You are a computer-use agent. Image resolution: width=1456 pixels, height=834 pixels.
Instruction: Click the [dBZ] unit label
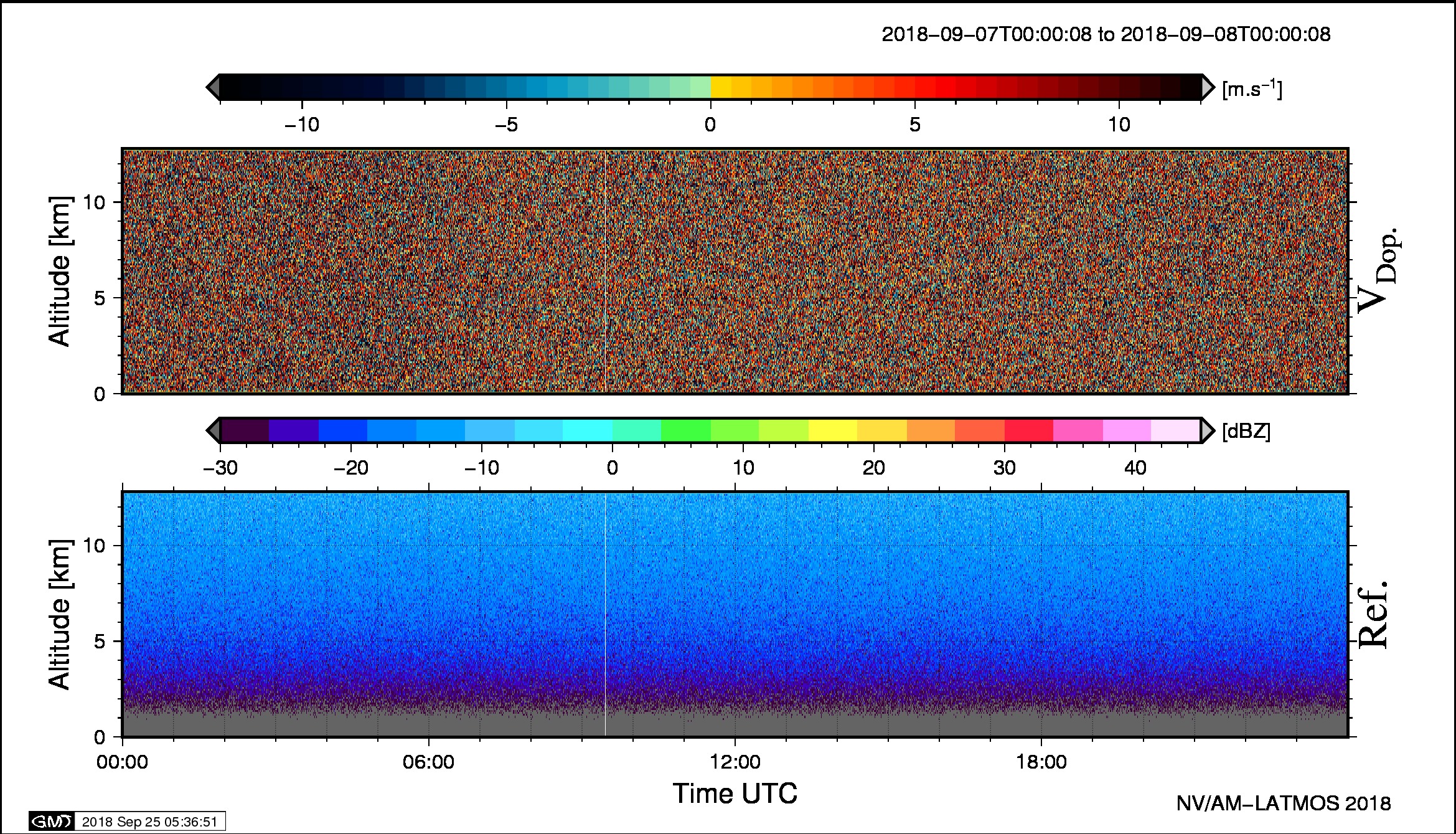[x=1246, y=431]
